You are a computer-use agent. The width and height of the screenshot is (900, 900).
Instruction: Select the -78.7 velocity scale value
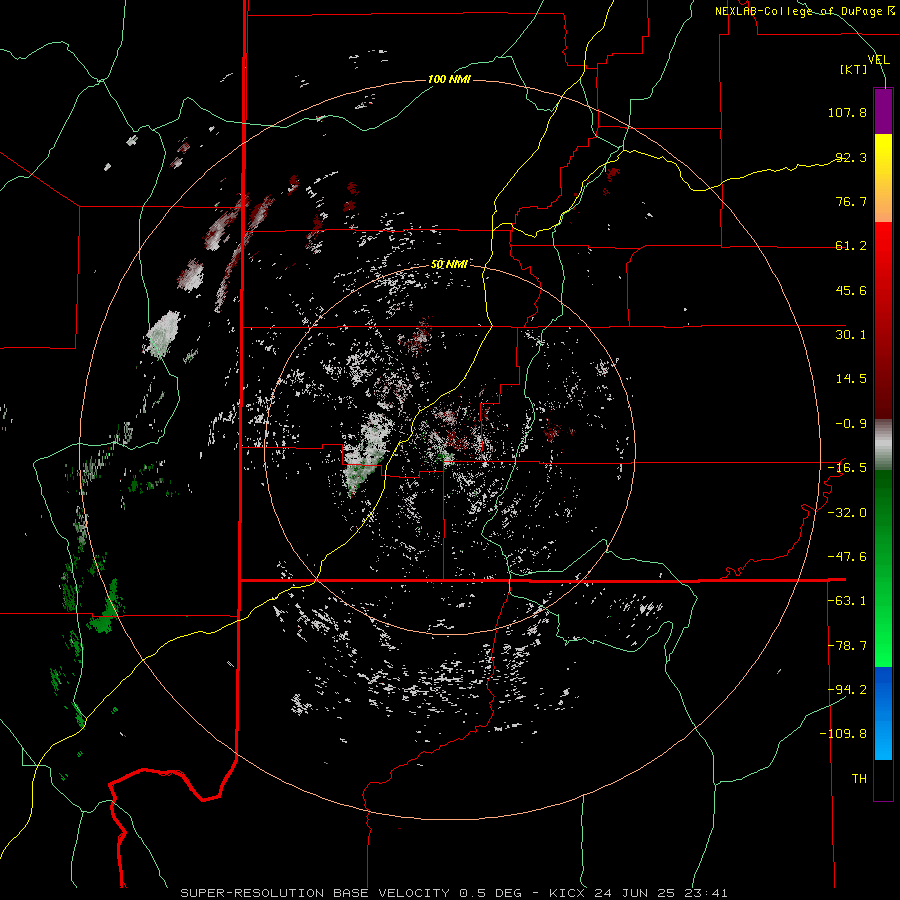coord(847,646)
